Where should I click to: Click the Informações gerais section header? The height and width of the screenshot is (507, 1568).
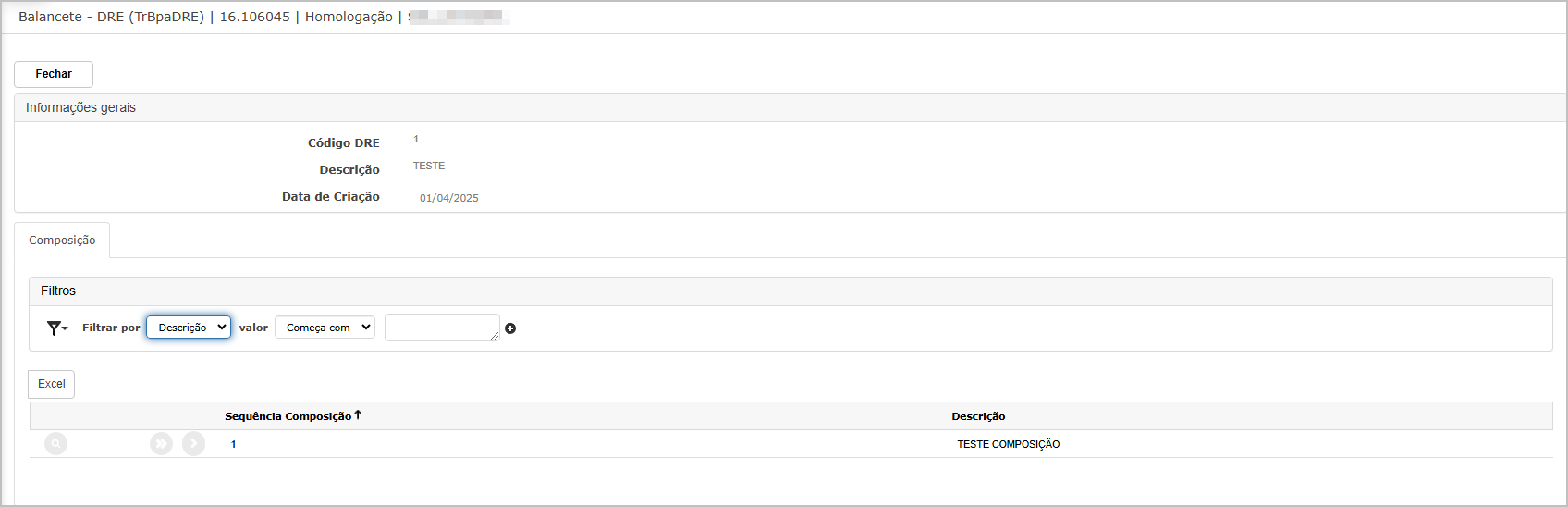click(80, 107)
